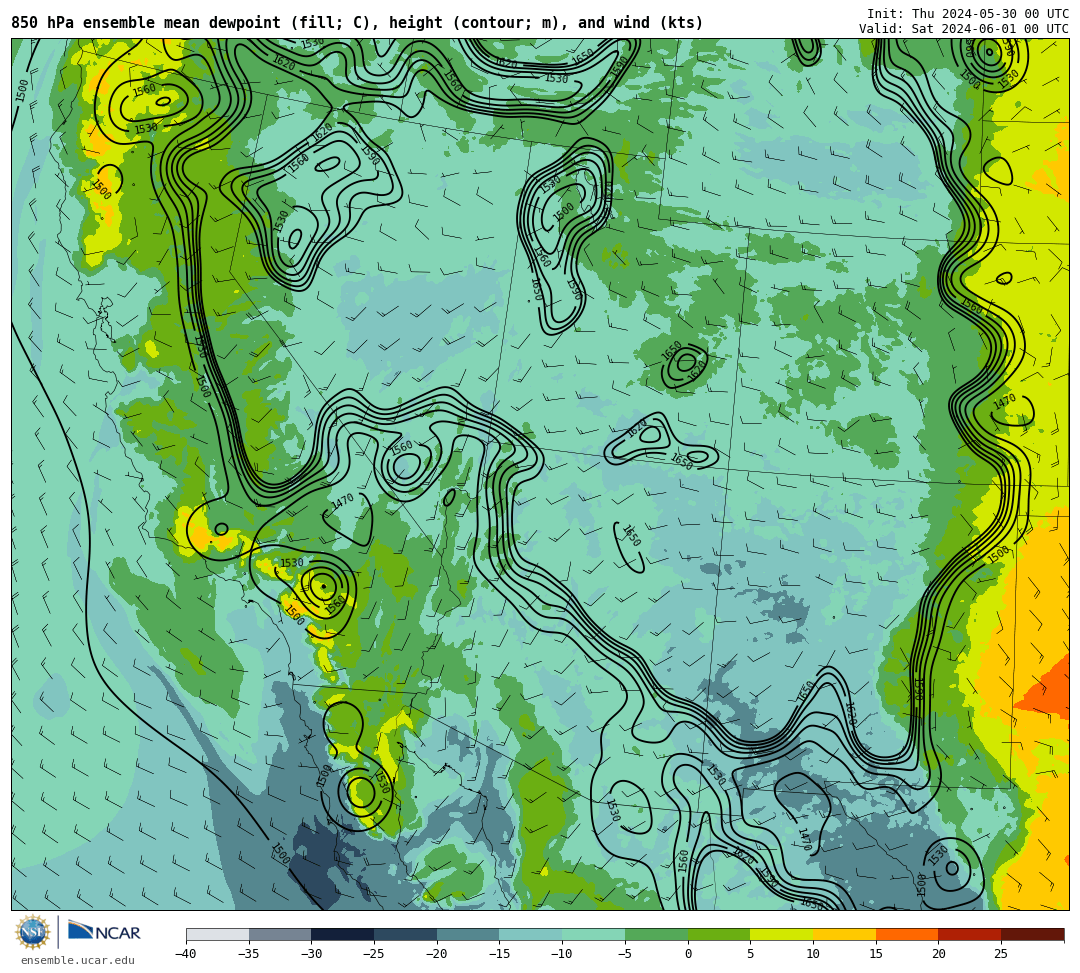The height and width of the screenshot is (973, 1080).
Task: Click the dark blue -30 to -25 colorbar segment
Action: point(342,934)
